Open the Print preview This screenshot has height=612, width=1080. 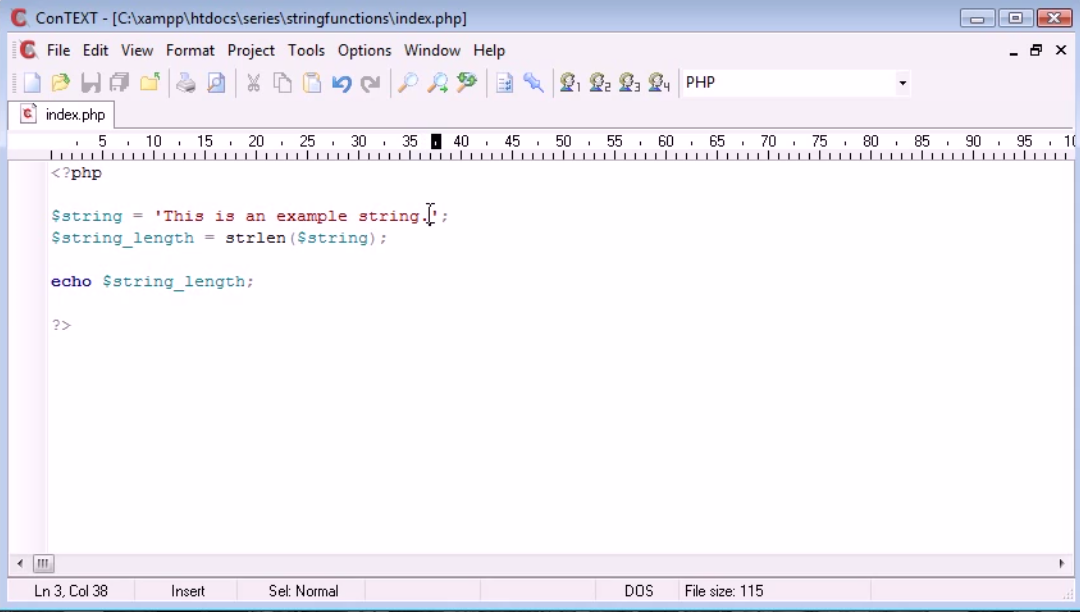tap(216, 82)
